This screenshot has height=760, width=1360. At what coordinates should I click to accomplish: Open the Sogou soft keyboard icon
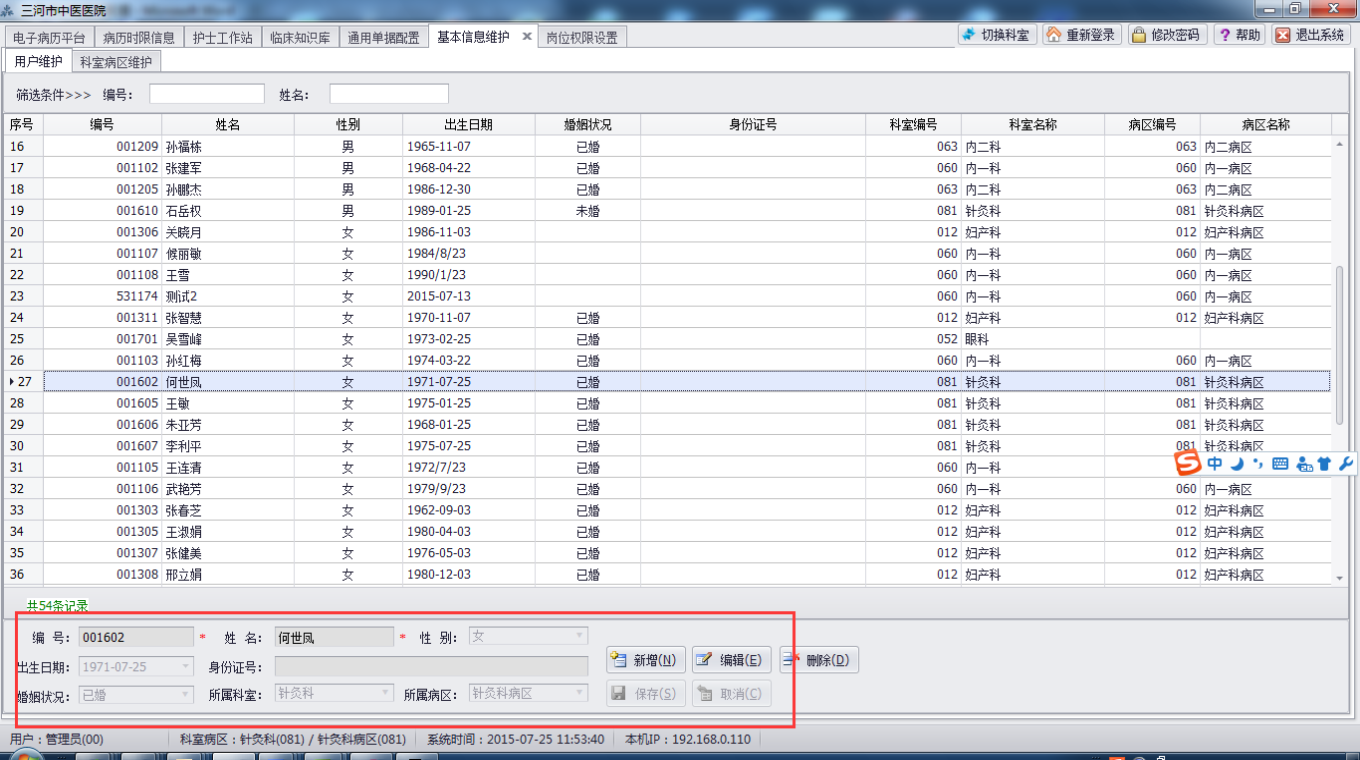[1280, 464]
